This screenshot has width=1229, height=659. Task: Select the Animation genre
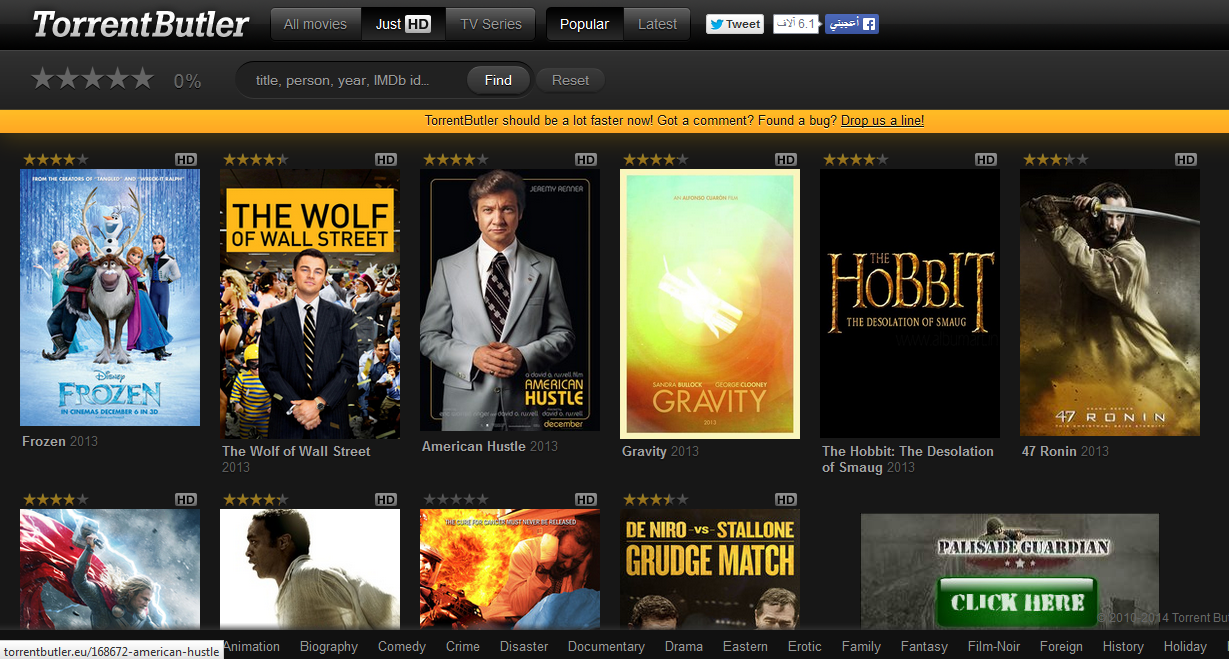pyautogui.click(x=251, y=646)
